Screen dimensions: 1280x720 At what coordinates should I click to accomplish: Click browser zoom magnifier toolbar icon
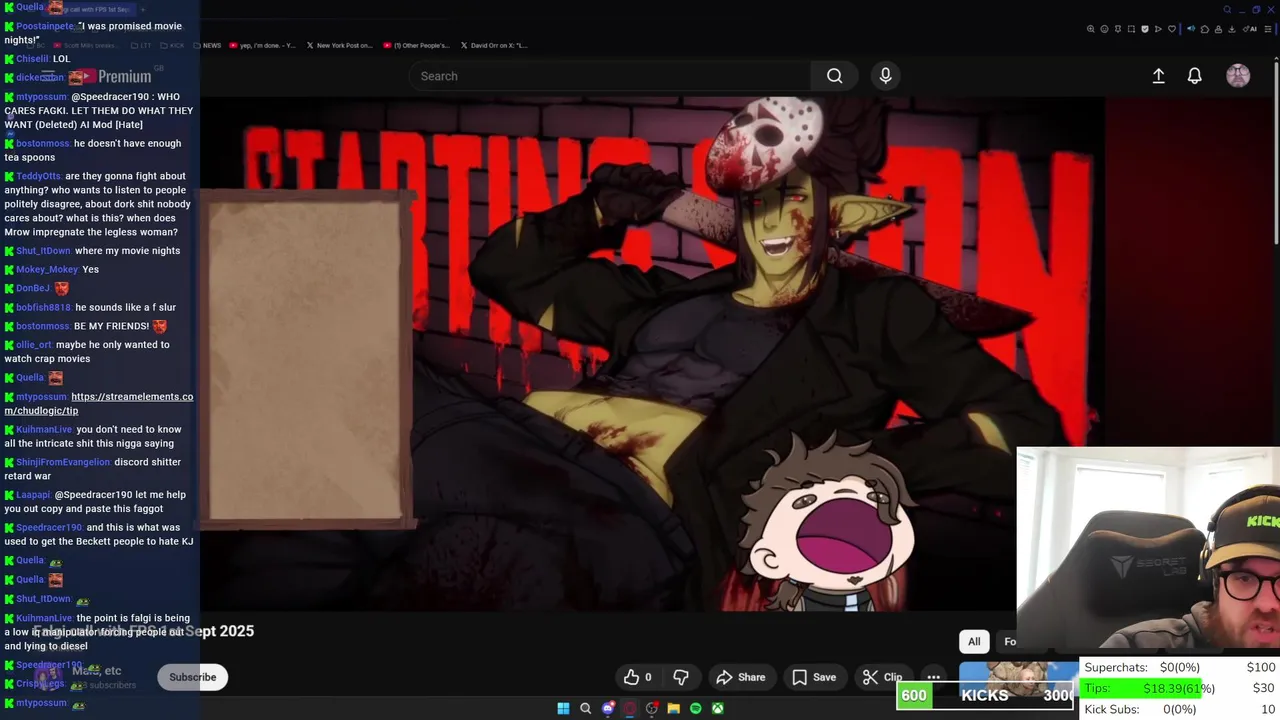pyautogui.click(x=1090, y=29)
